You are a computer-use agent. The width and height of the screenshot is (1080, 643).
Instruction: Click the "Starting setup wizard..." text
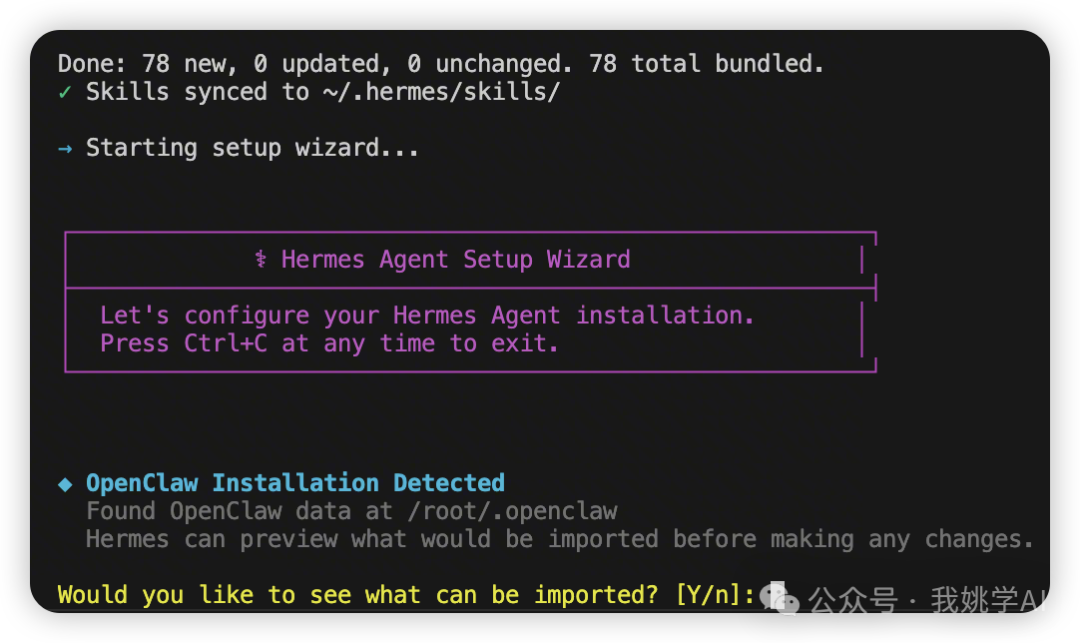(252, 148)
